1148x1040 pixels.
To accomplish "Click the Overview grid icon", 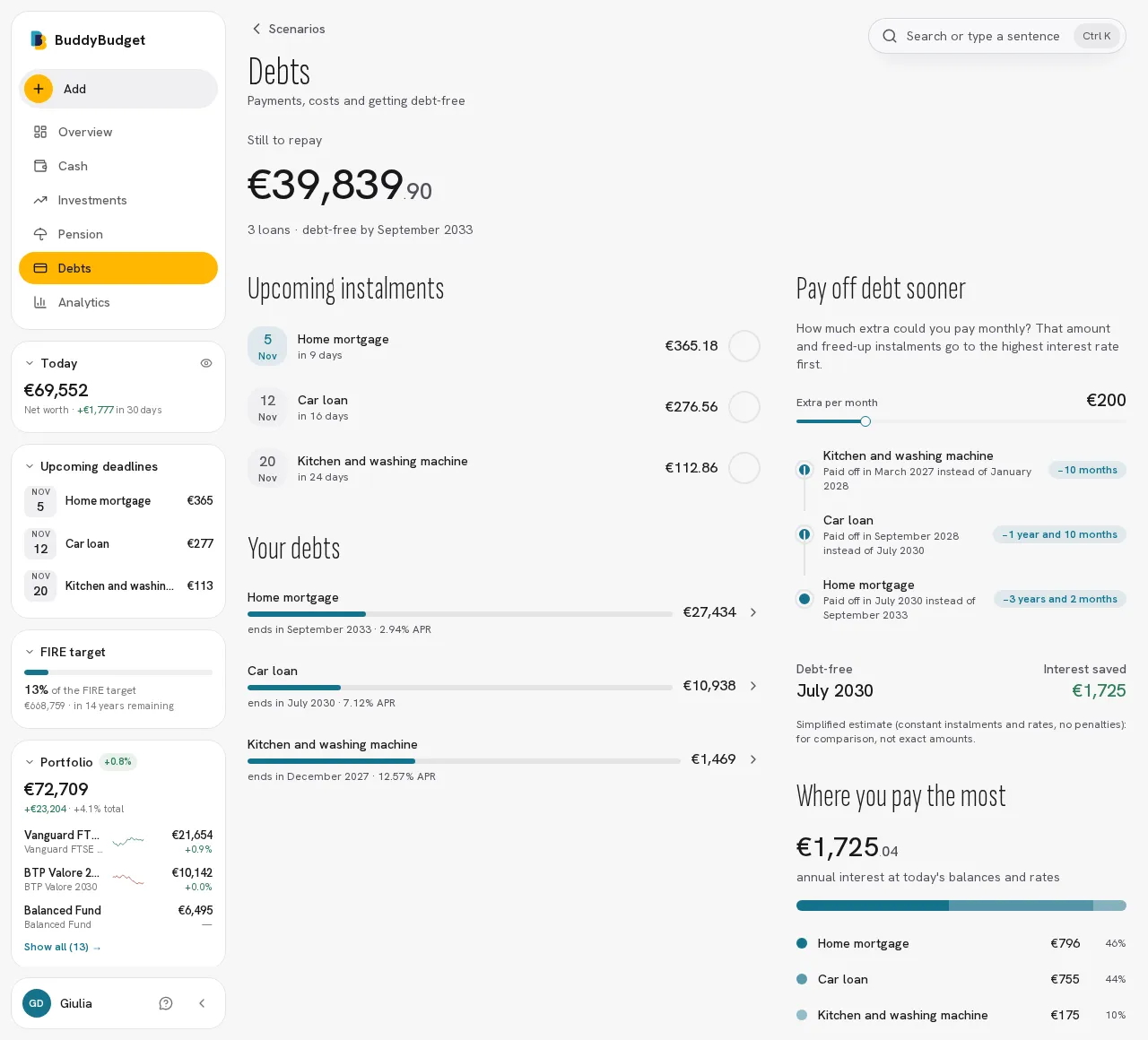I will pyautogui.click(x=40, y=132).
